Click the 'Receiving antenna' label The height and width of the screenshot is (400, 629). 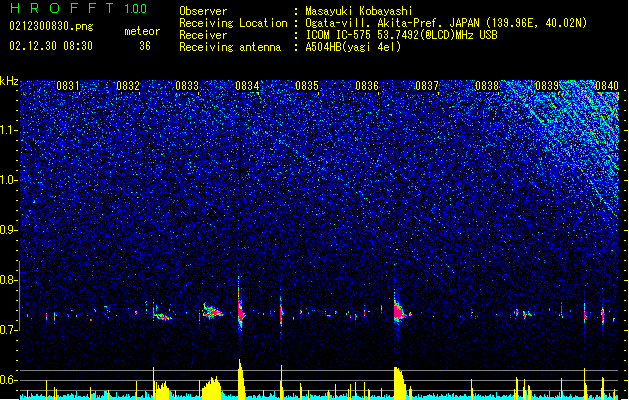[x=230, y=47]
